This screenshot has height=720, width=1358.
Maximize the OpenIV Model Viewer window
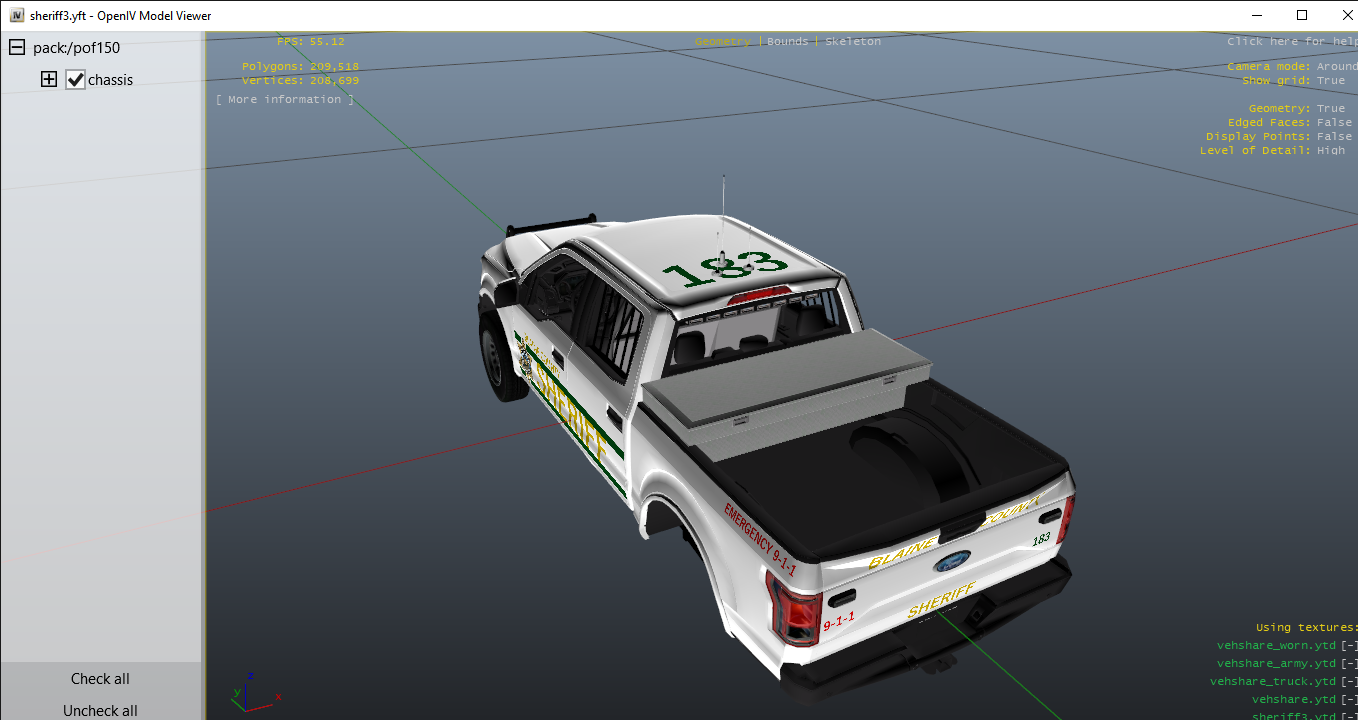tap(1301, 16)
